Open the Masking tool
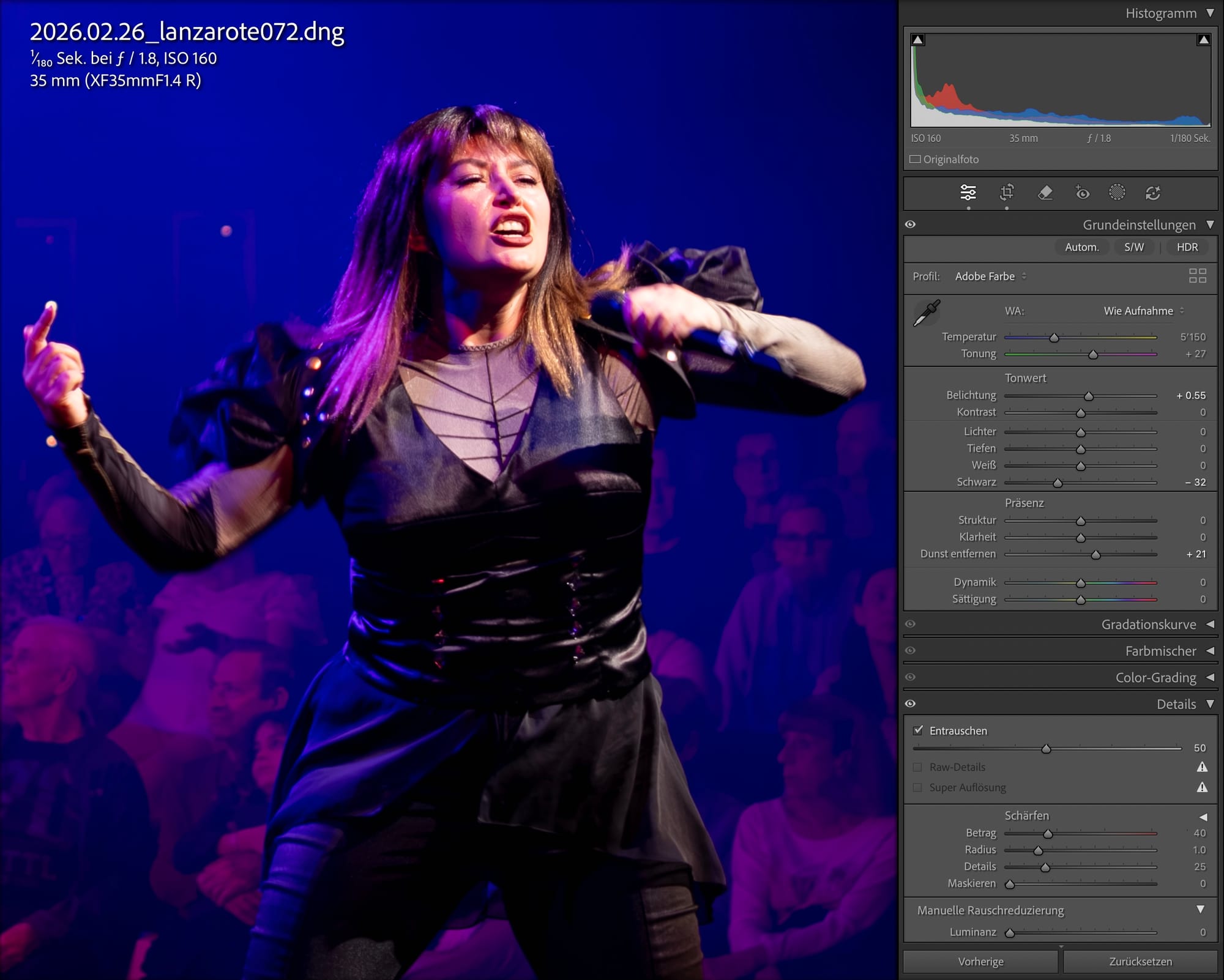Viewport: 1224px width, 980px height. tap(1117, 193)
